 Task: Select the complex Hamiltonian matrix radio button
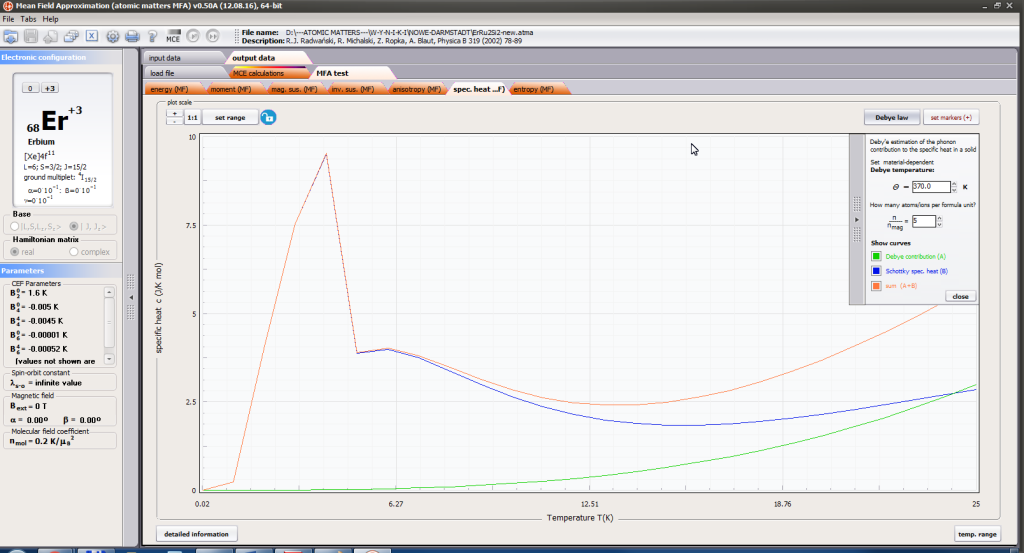(x=75, y=252)
